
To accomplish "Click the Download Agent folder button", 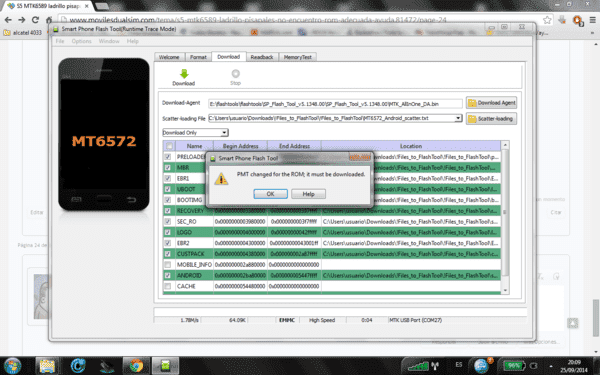I will 492,103.
